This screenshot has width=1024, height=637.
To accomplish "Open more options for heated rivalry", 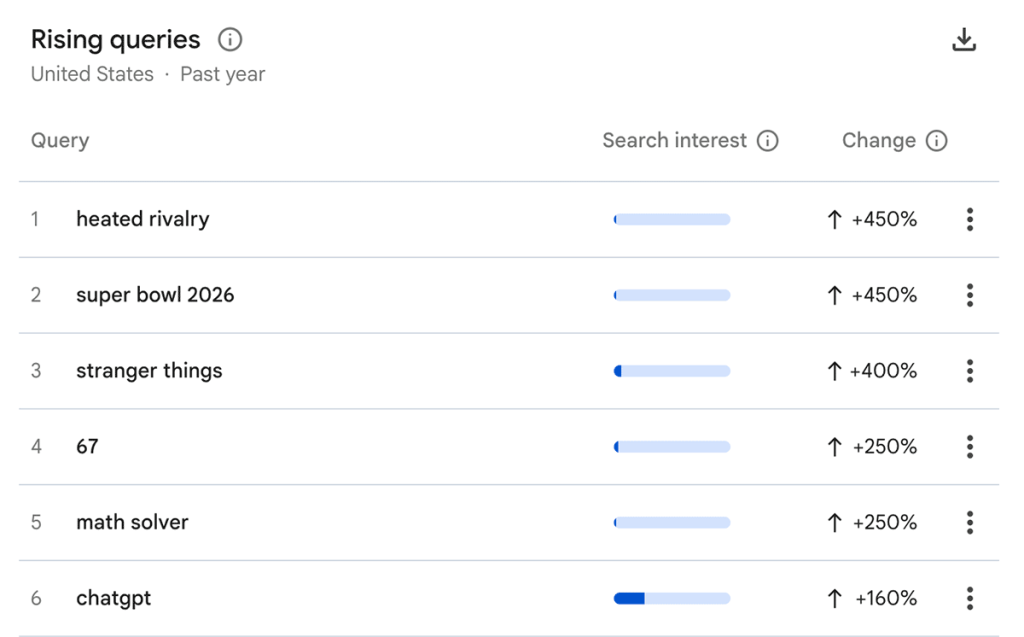I will (969, 220).
